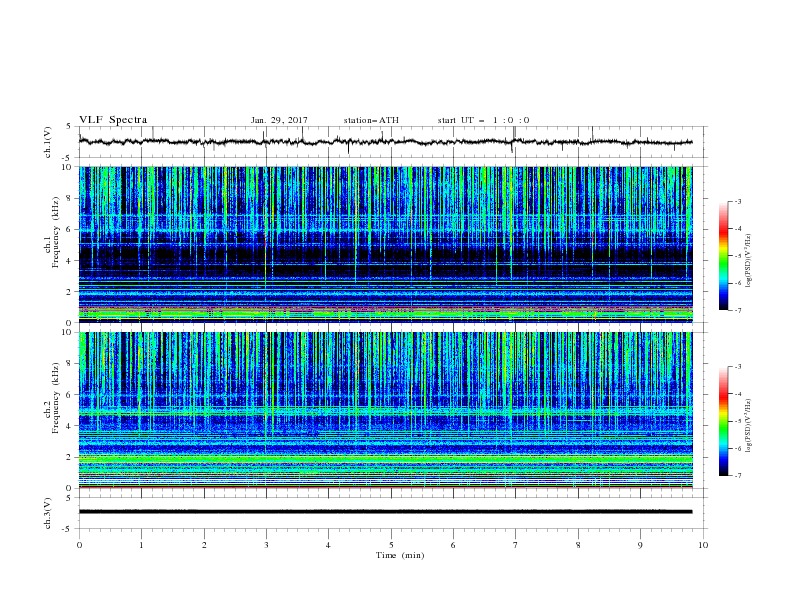Viewport: 792px width, 612px height.
Task: Click the ch.1 voltage waveform trace
Action: tap(385, 142)
